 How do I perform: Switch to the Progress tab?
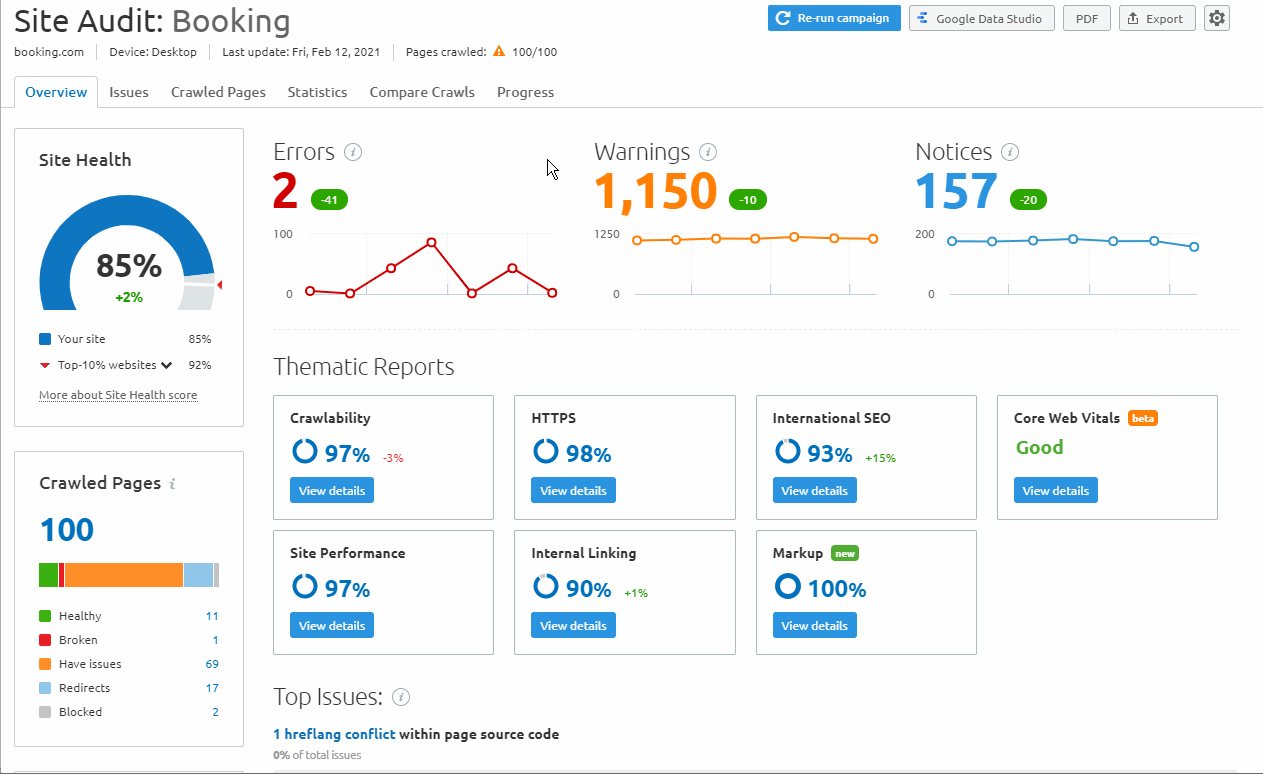click(x=525, y=92)
